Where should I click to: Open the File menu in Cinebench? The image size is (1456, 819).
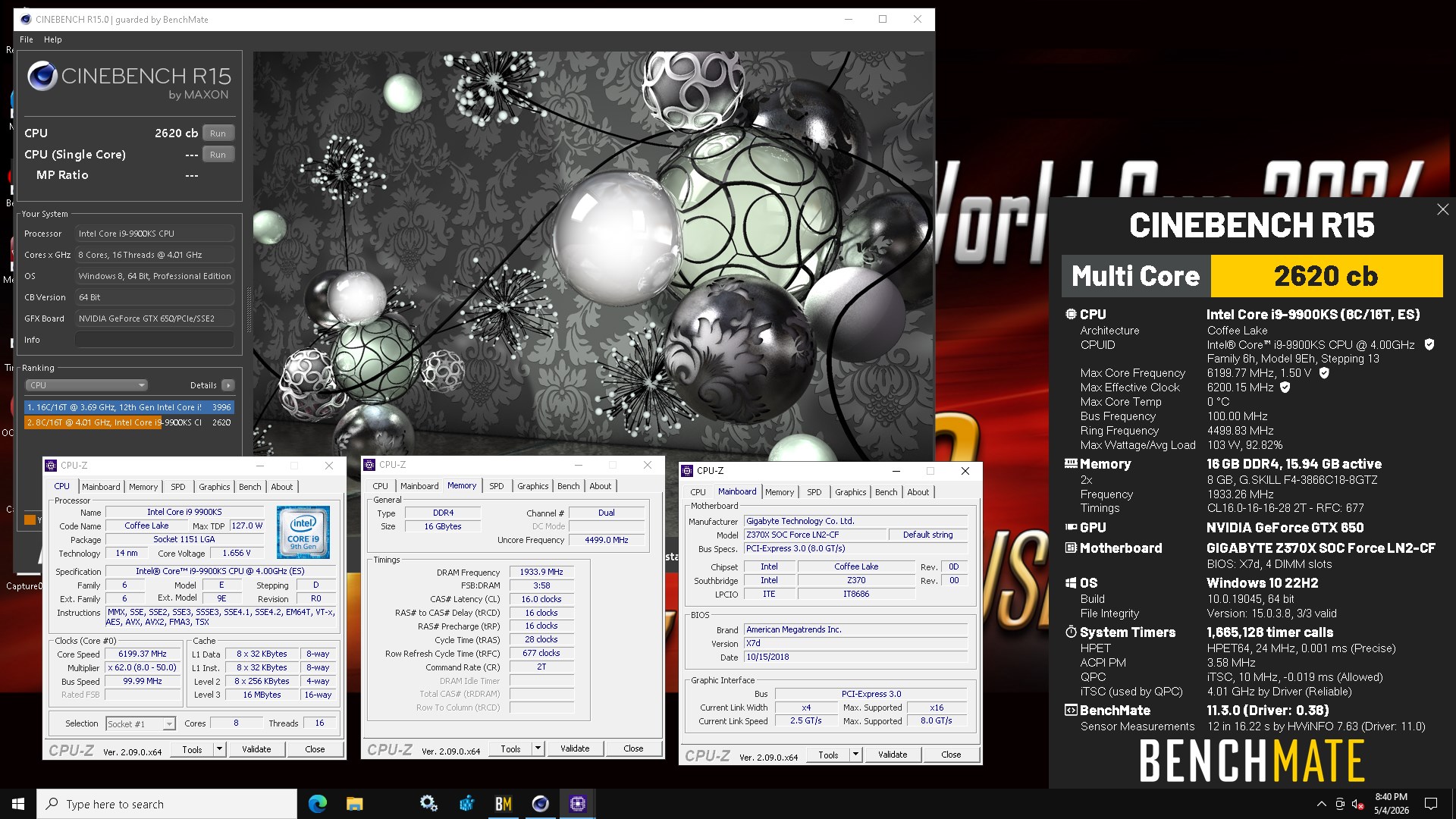pyautogui.click(x=27, y=39)
